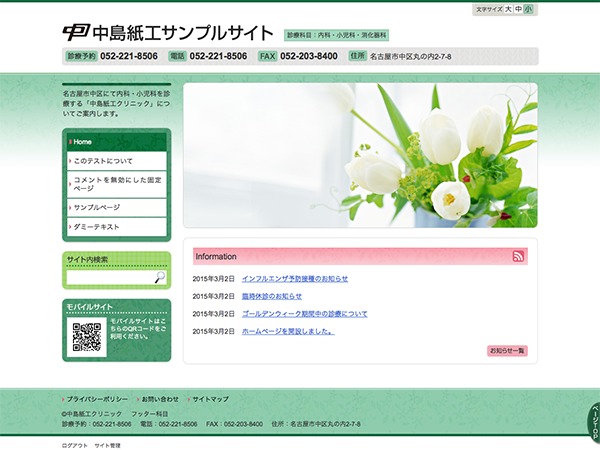Click the 診療科目：内科・小児科・消化器科 label
The width and height of the screenshot is (600, 450).
(336, 35)
